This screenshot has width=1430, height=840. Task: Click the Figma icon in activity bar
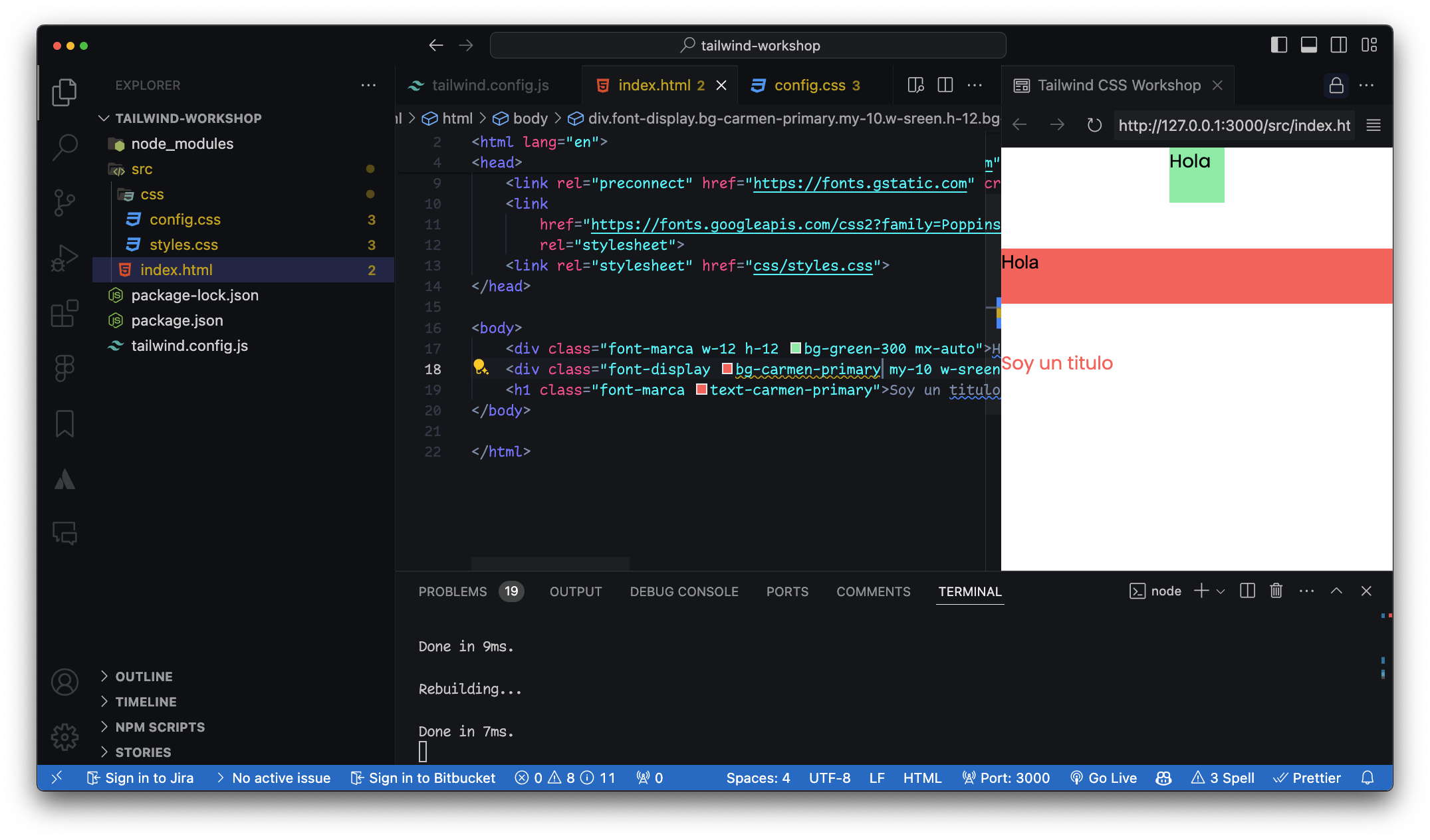(64, 367)
